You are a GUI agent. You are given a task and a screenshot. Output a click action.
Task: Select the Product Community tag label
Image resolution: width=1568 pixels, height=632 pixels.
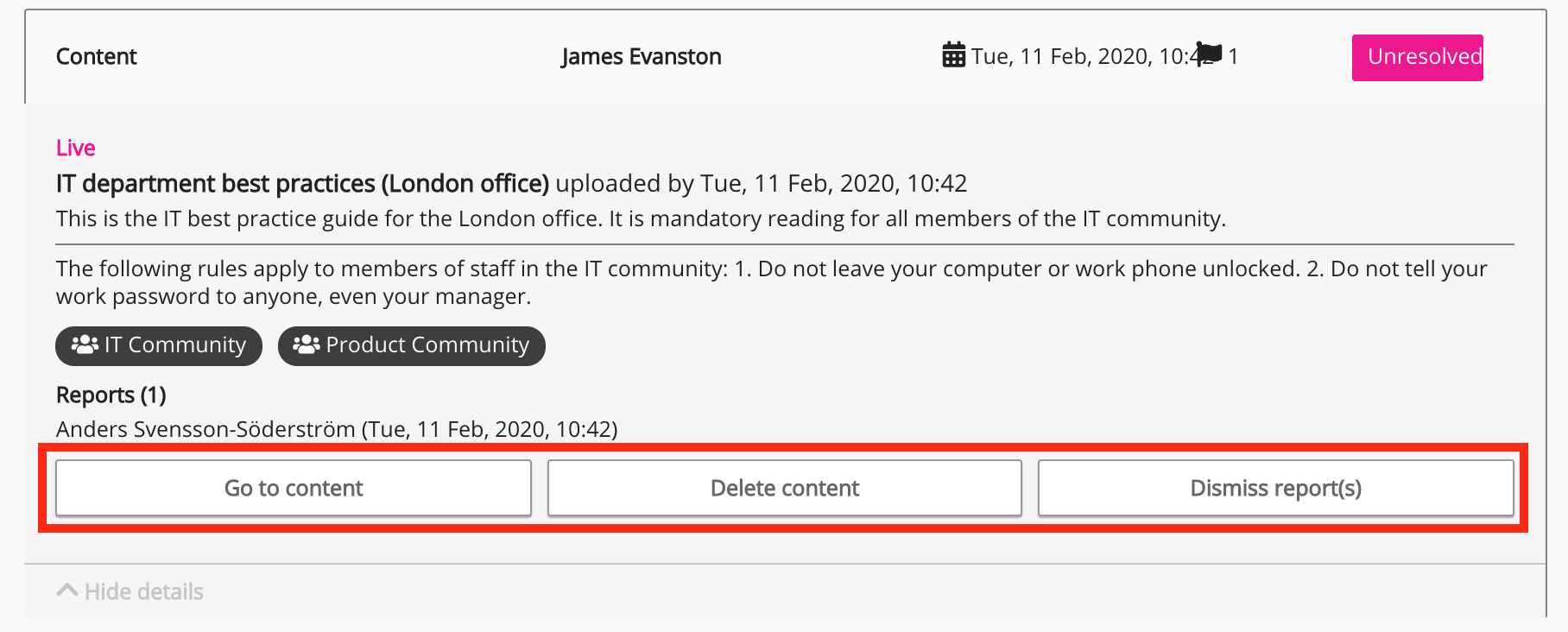tap(427, 345)
